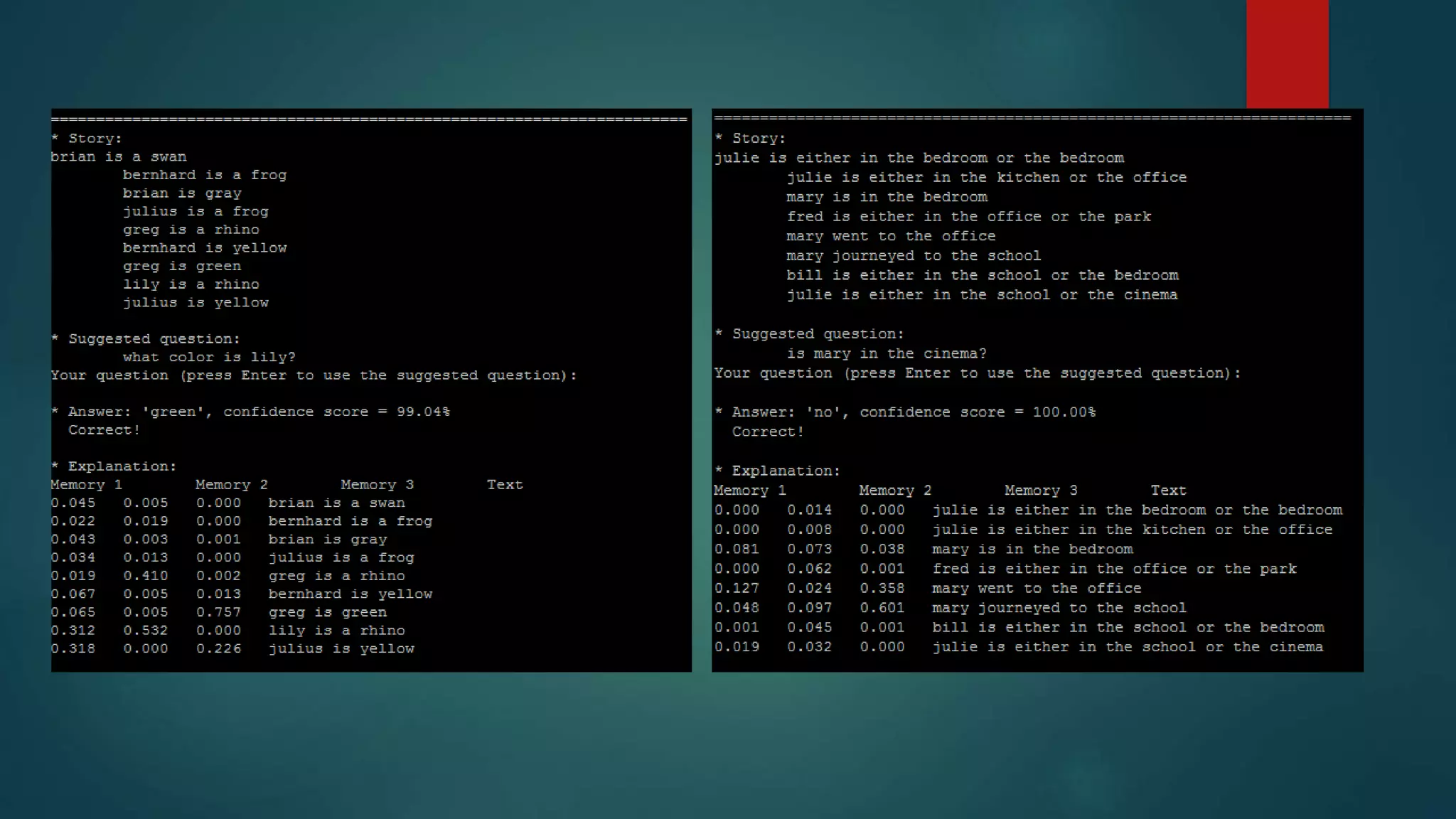Click the text 'what color is lily?'

[x=208, y=357]
